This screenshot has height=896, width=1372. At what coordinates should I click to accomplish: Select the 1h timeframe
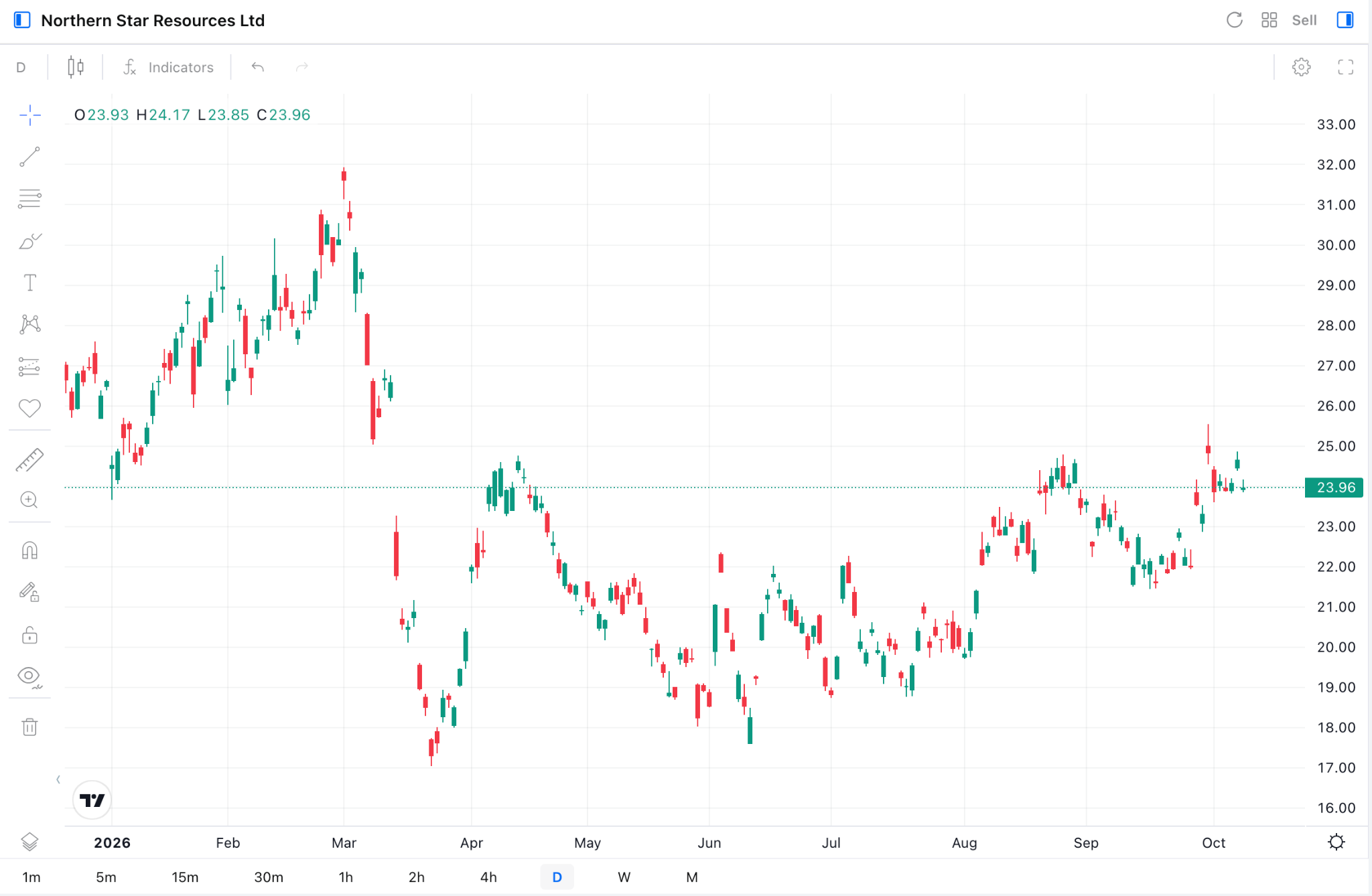coord(346,877)
